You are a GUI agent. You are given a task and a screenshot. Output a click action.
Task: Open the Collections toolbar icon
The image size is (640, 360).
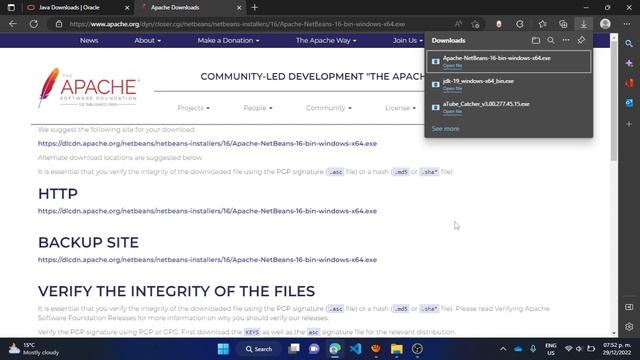(x=563, y=24)
